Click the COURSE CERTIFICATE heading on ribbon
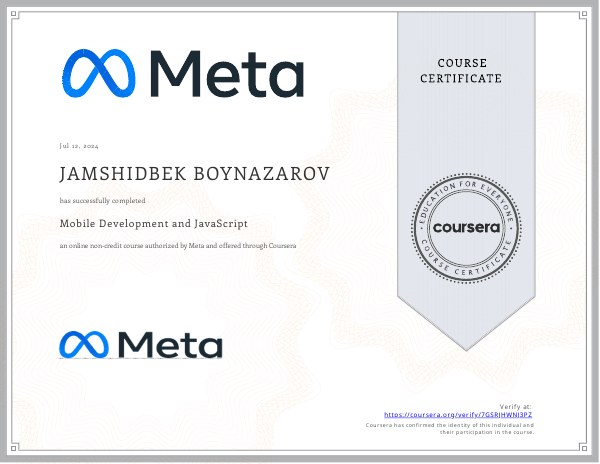This screenshot has width=600, height=464. point(461,71)
